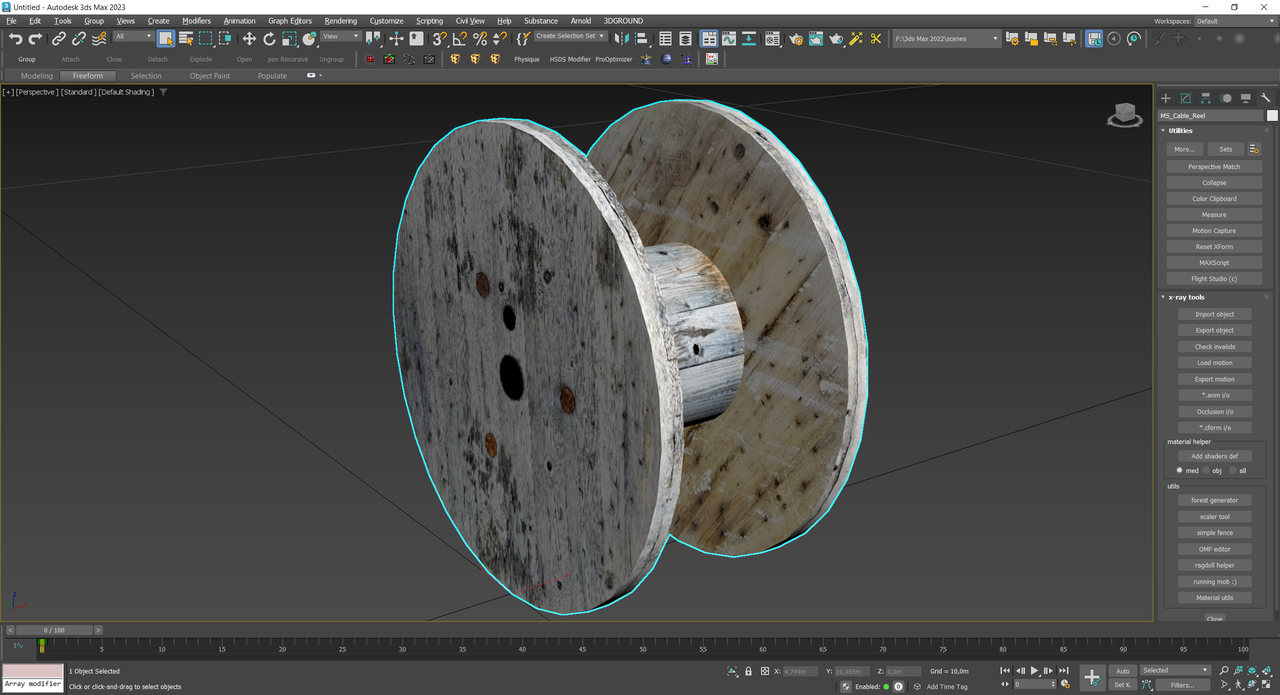Open the Create Selection Set dropdown
Viewport: 1280px width, 695px height.
(570, 36)
